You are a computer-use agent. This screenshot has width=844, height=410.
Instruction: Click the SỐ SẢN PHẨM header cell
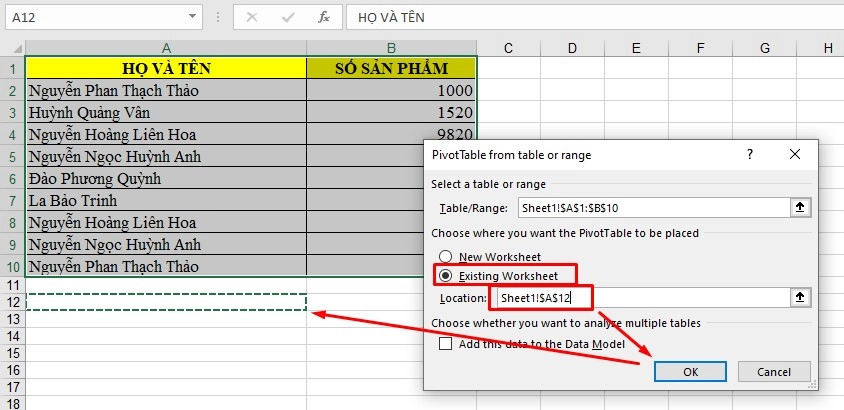point(391,68)
